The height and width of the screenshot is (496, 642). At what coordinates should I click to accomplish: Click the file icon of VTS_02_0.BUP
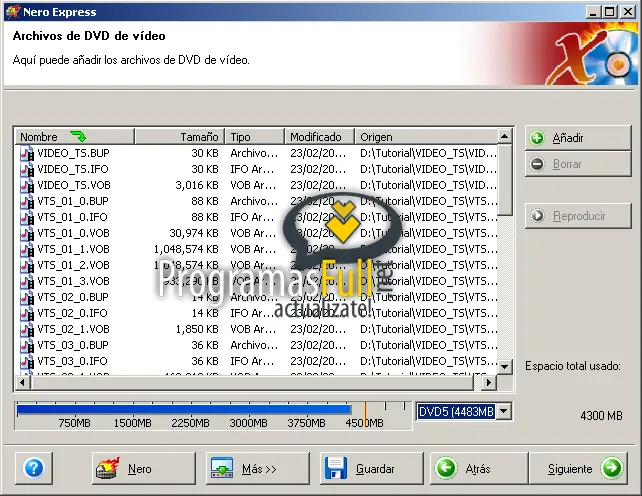click(x=27, y=297)
